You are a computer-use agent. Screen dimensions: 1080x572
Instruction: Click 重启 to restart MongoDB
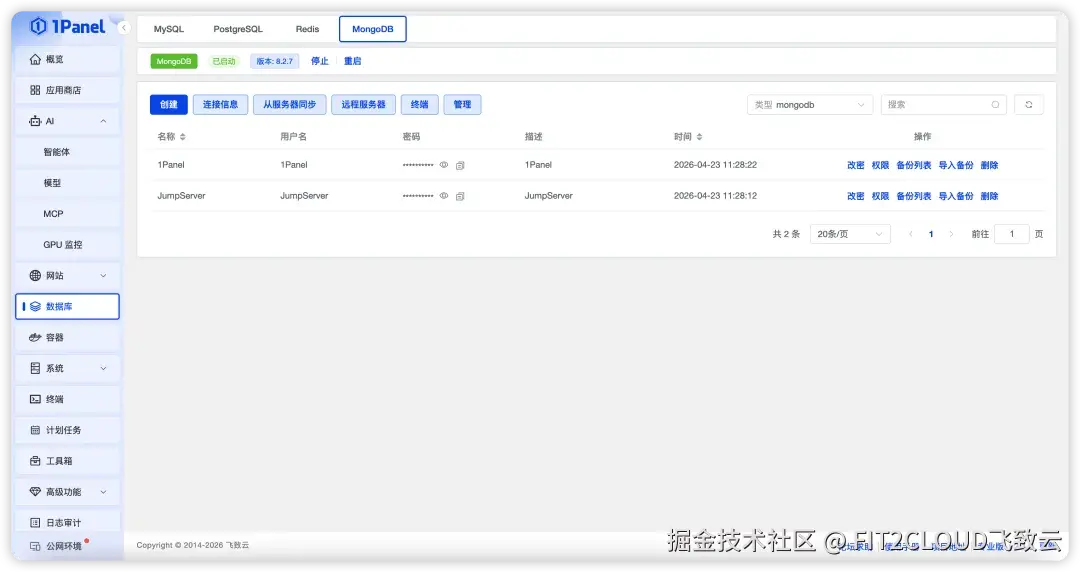point(353,61)
